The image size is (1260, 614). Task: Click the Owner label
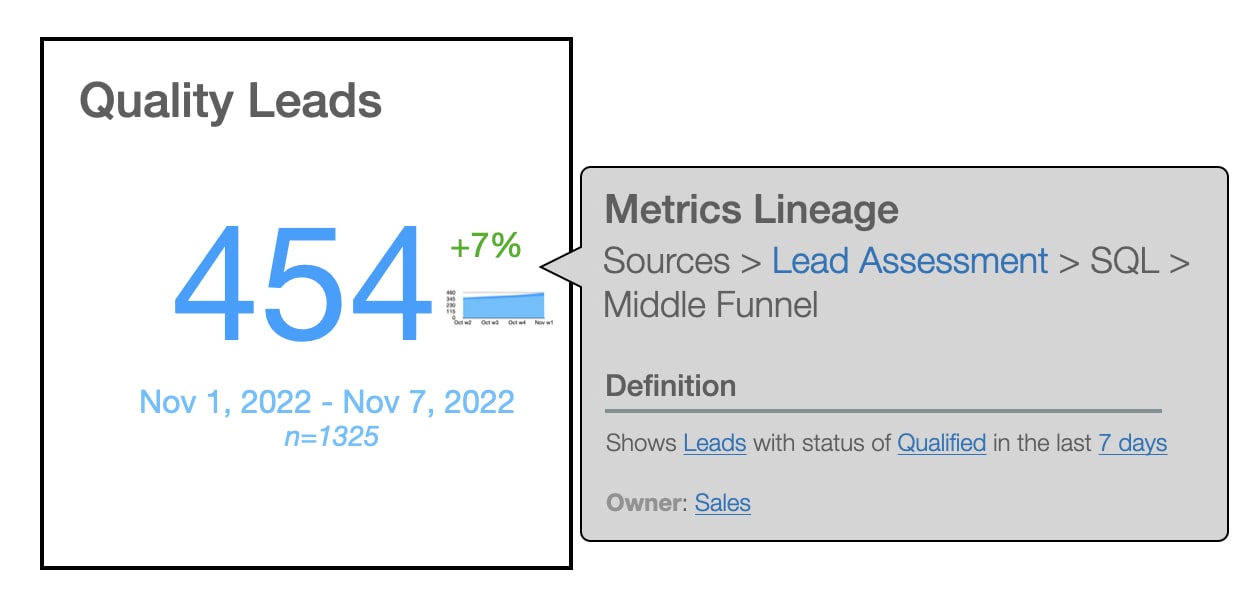[642, 502]
